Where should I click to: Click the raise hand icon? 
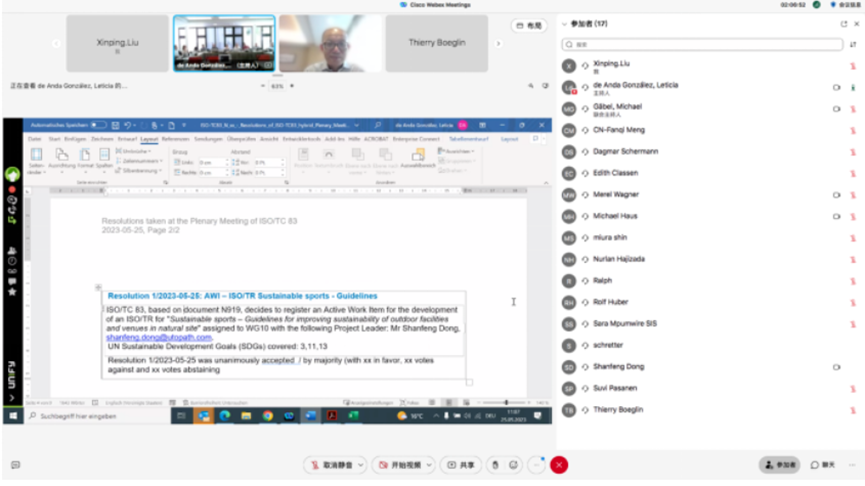(494, 465)
